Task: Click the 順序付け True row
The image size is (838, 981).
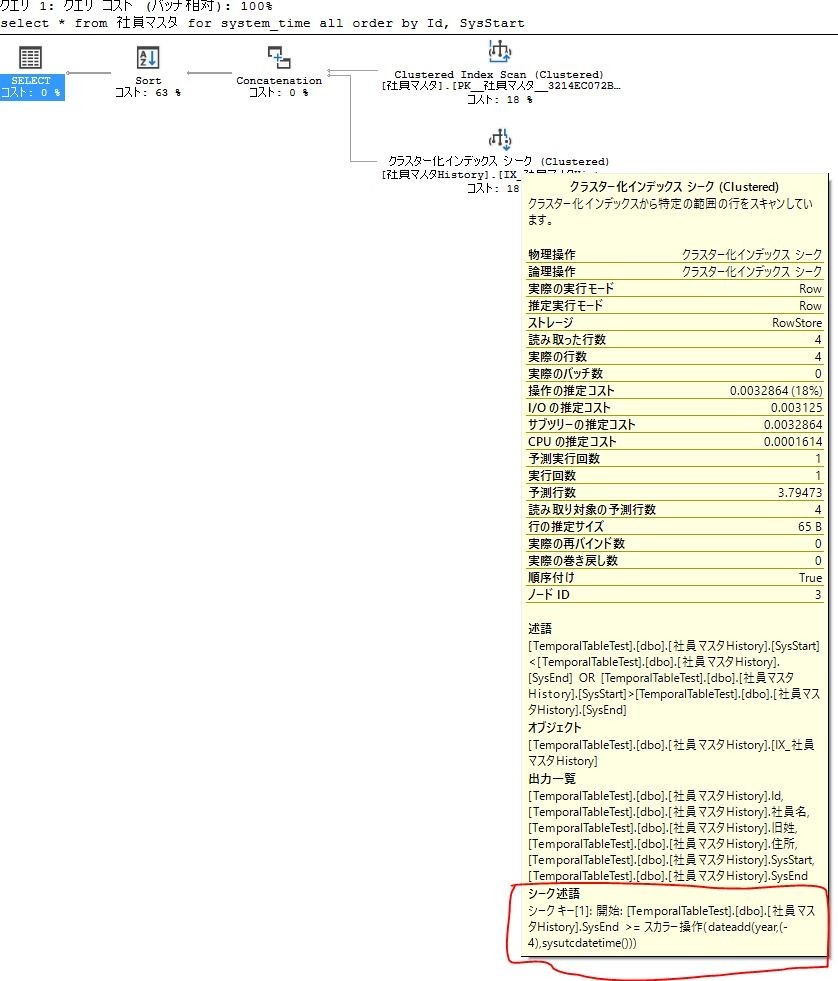Action: (675, 577)
